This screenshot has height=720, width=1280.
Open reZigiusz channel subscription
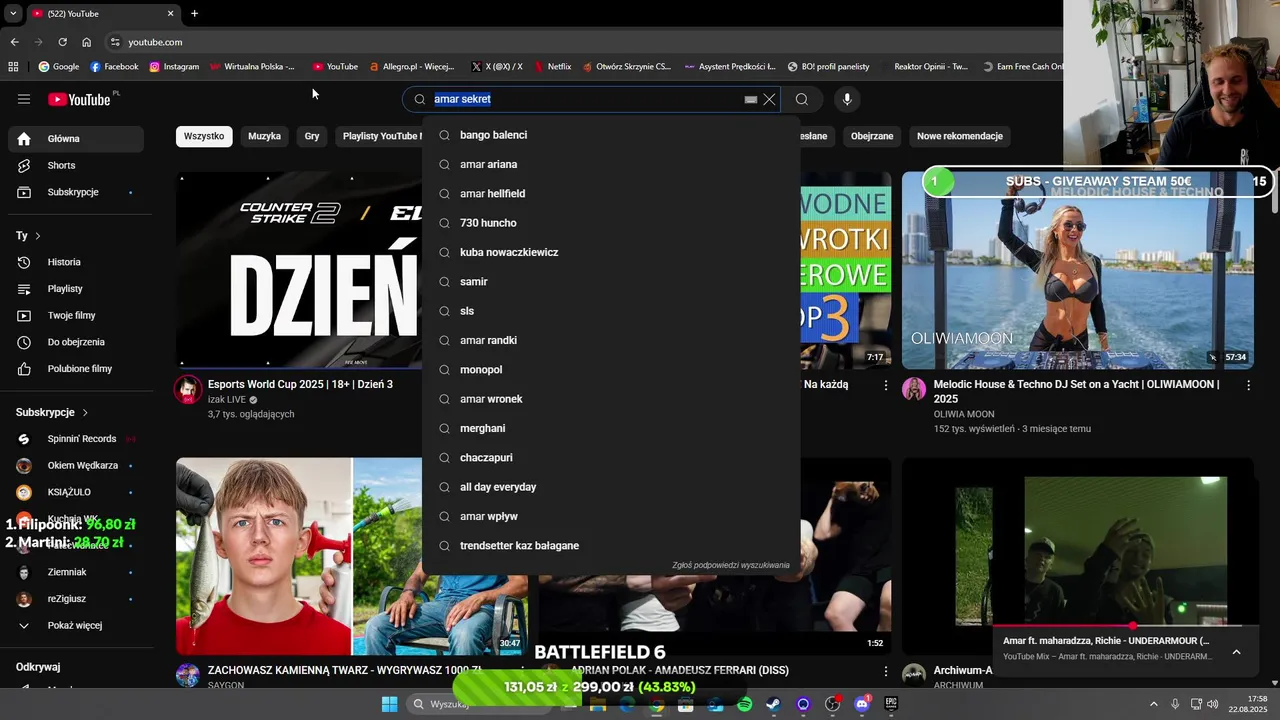click(76, 599)
